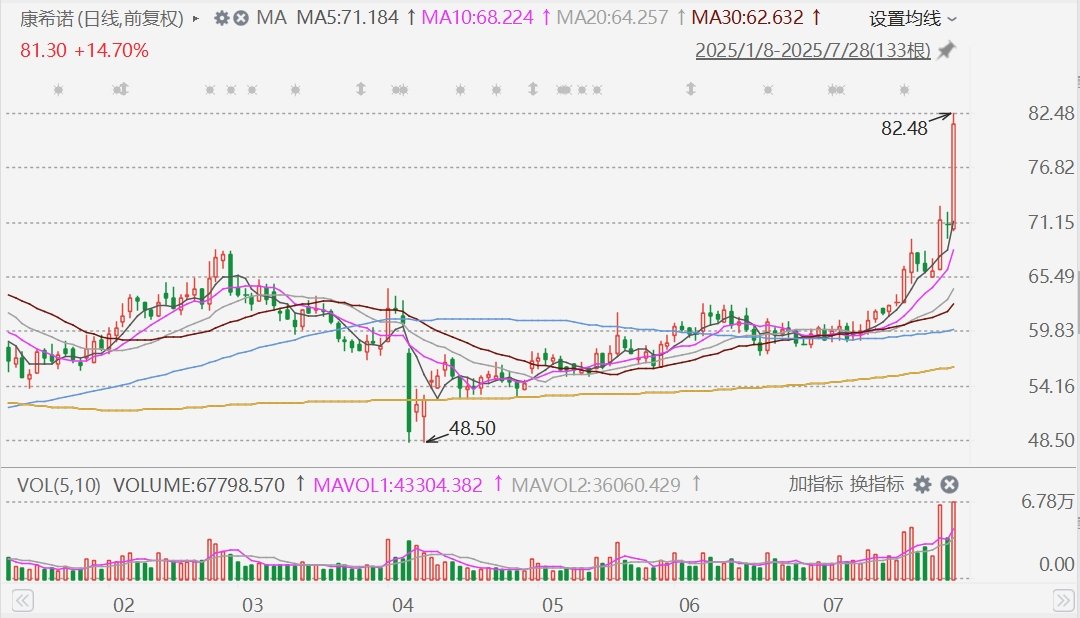Click the MAVOL1:43304.382 value

coord(397,485)
